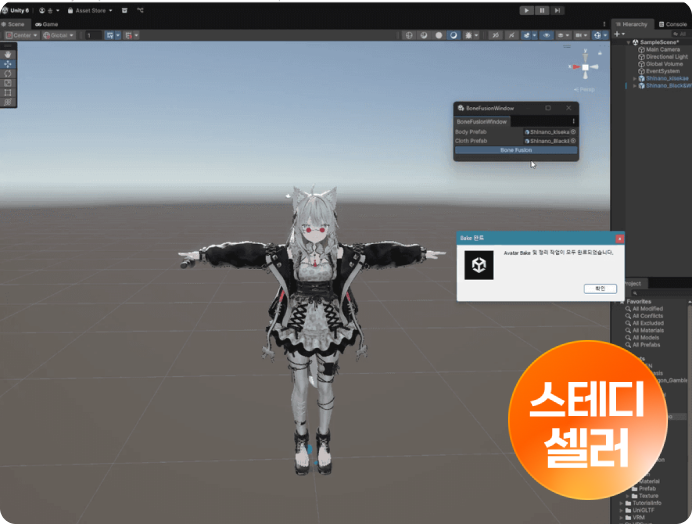The image size is (692, 524).
Task: Open the Global rotation dropdown
Action: click(x=57, y=35)
